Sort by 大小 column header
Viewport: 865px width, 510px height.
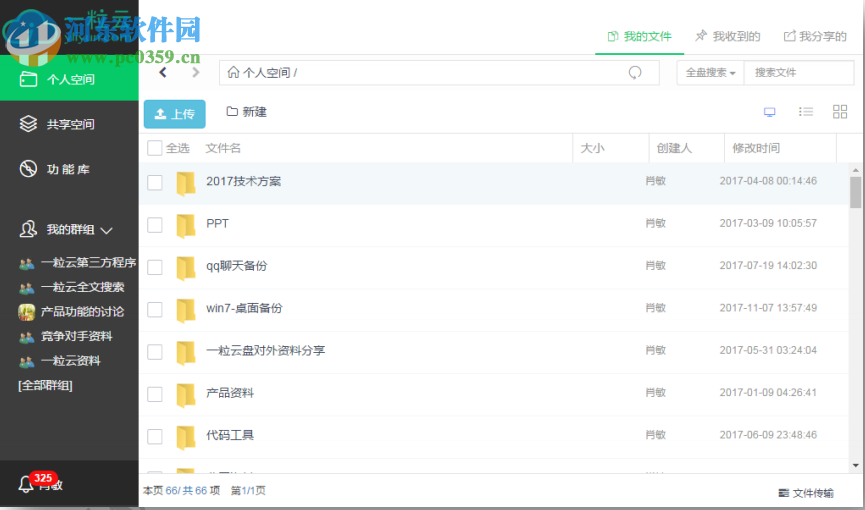click(592, 148)
